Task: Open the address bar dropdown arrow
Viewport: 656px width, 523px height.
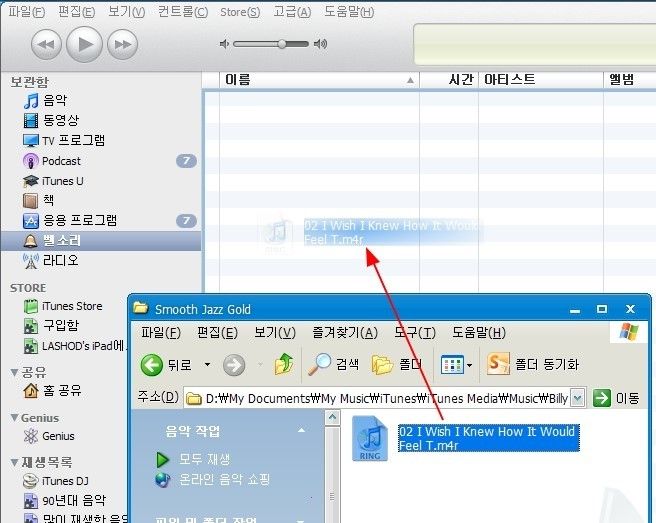Action: (x=577, y=398)
